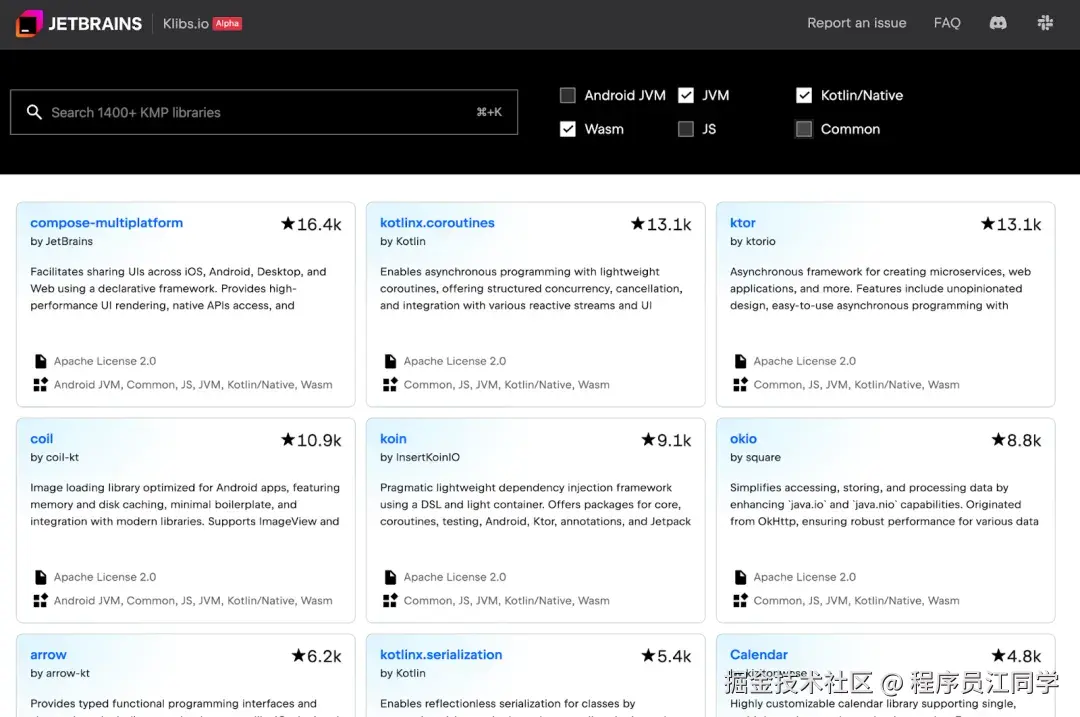1080x717 pixels.
Task: Click star icon on koin card
Action: click(648, 439)
